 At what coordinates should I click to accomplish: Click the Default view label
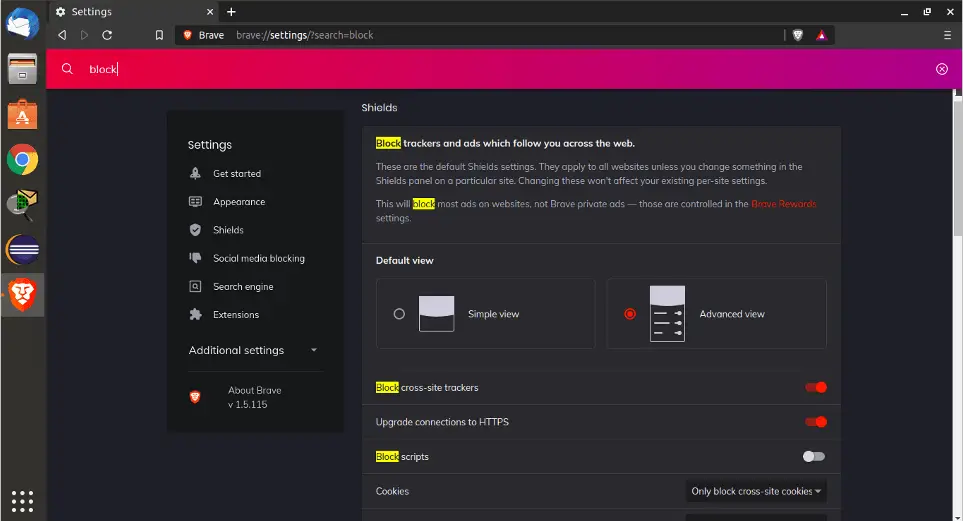pyautogui.click(x=405, y=260)
